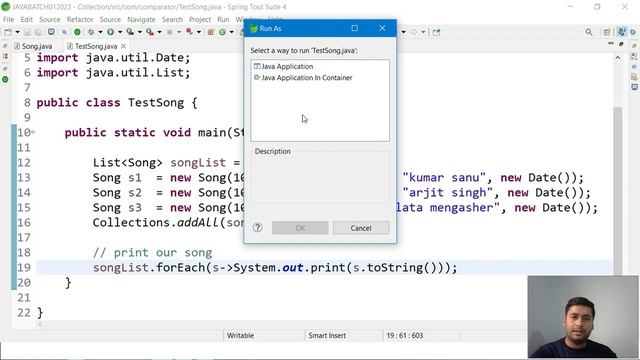Expand the Forward history dropdown arrow

[x=423, y=32]
